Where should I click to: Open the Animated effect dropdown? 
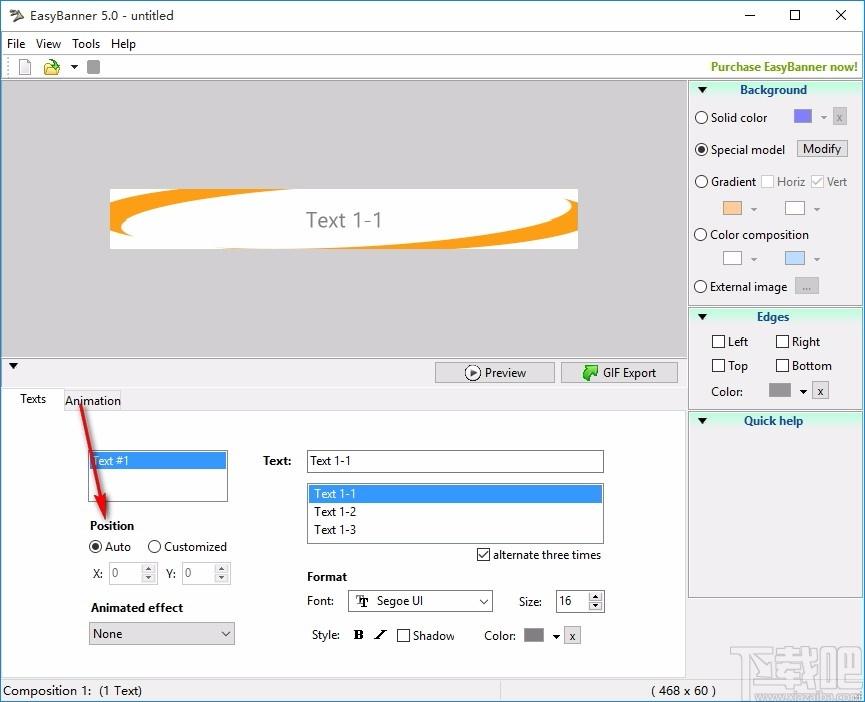click(162, 634)
